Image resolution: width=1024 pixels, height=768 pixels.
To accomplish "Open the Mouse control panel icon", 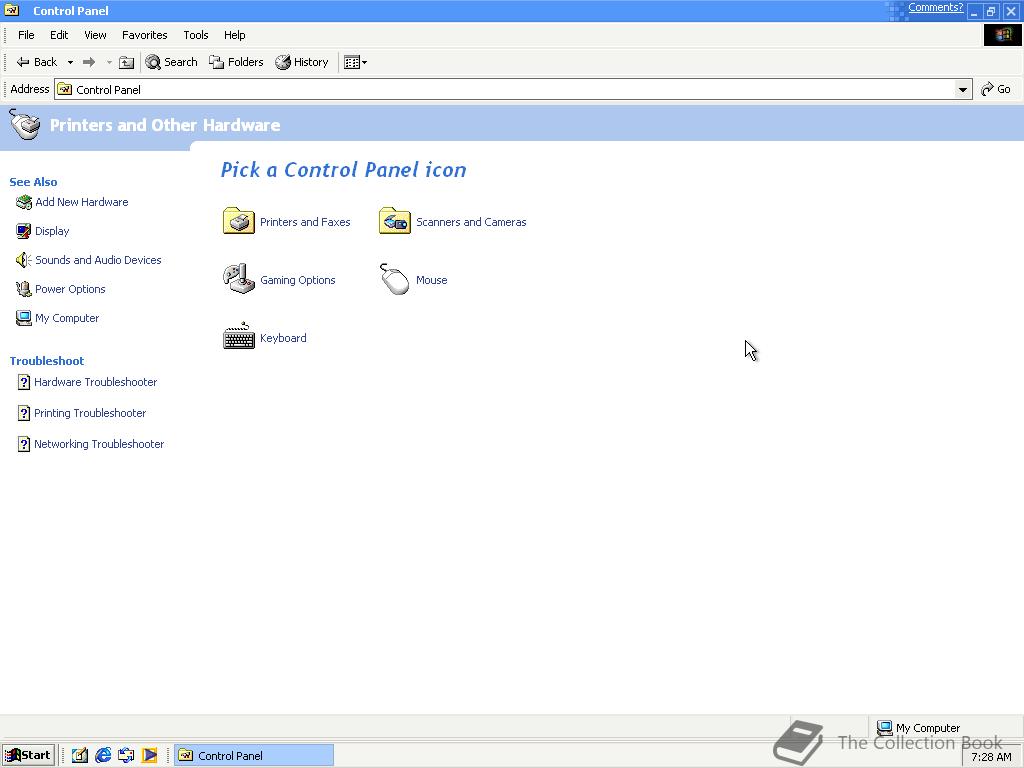I will (394, 280).
